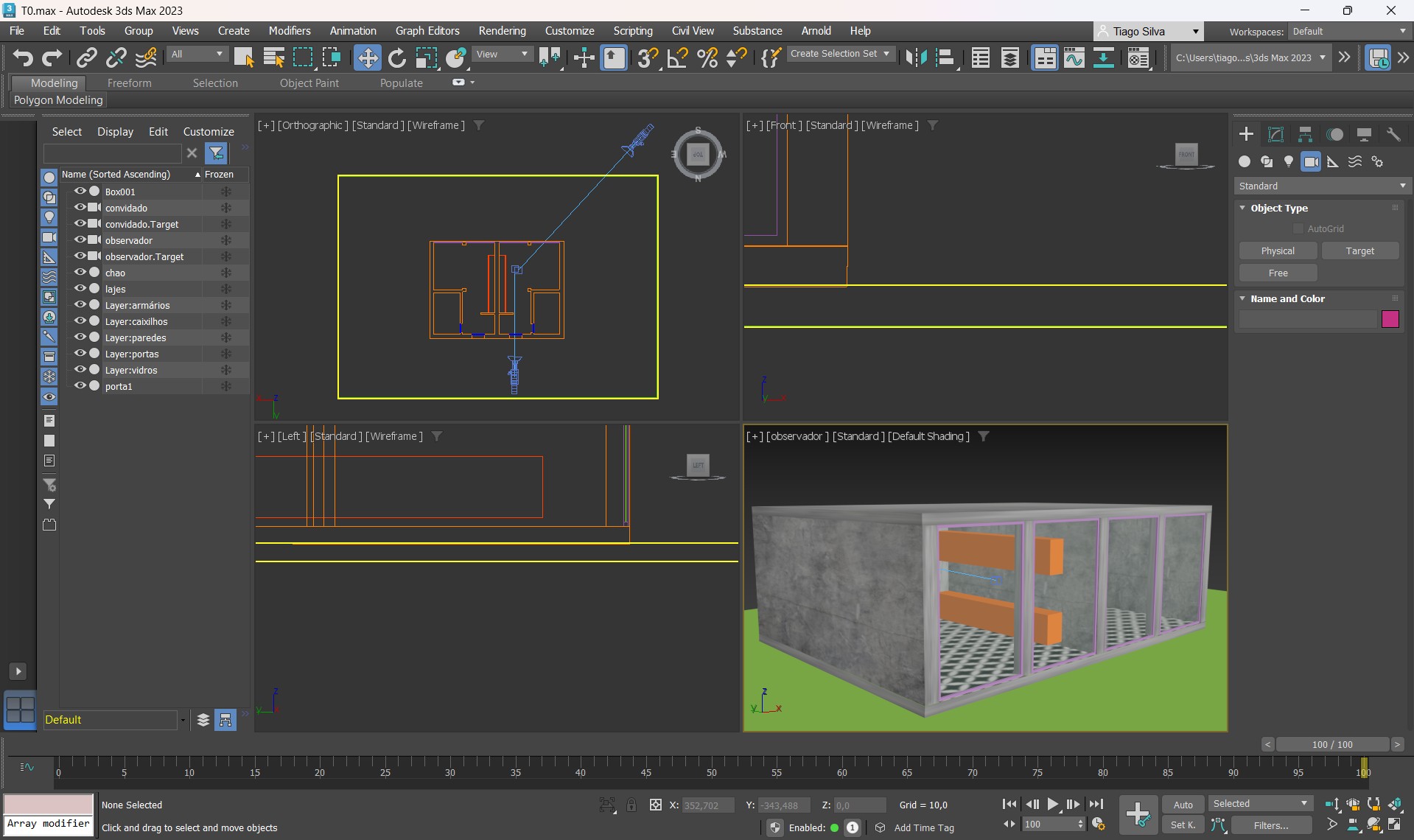This screenshot has height=840, width=1414.
Task: Select the Select and Move tool
Action: 367,57
